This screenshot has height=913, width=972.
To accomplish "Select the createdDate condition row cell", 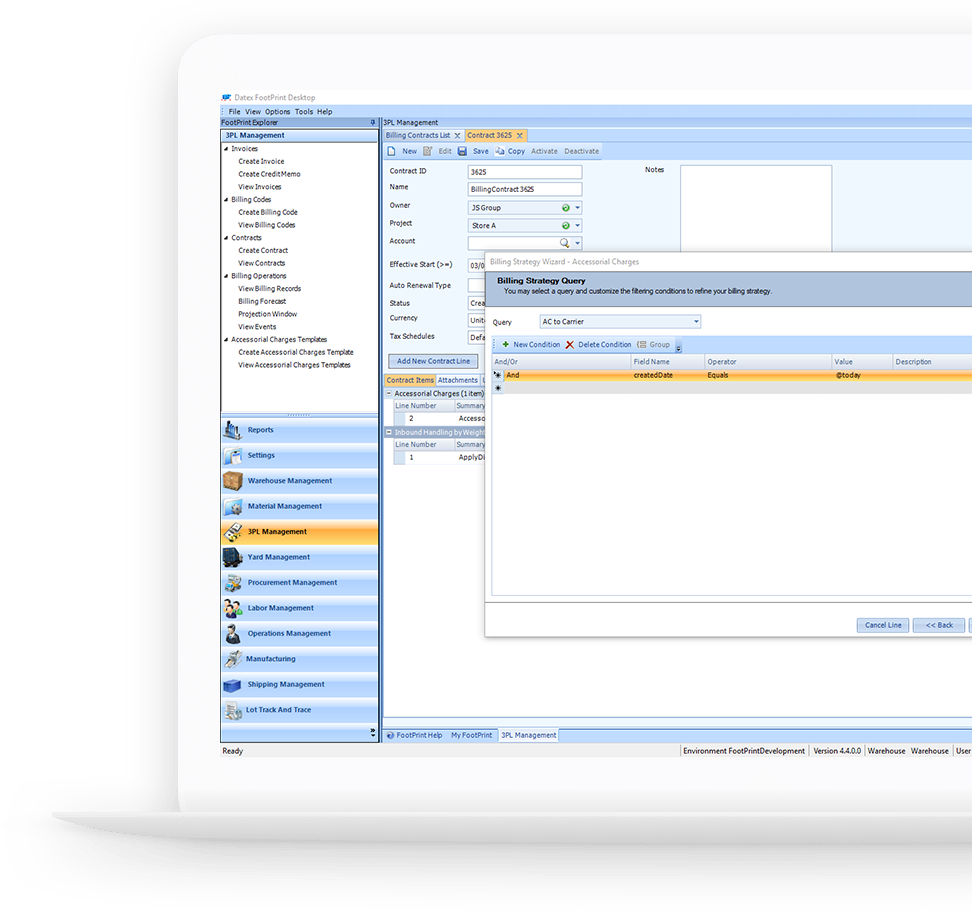I will [x=667, y=376].
